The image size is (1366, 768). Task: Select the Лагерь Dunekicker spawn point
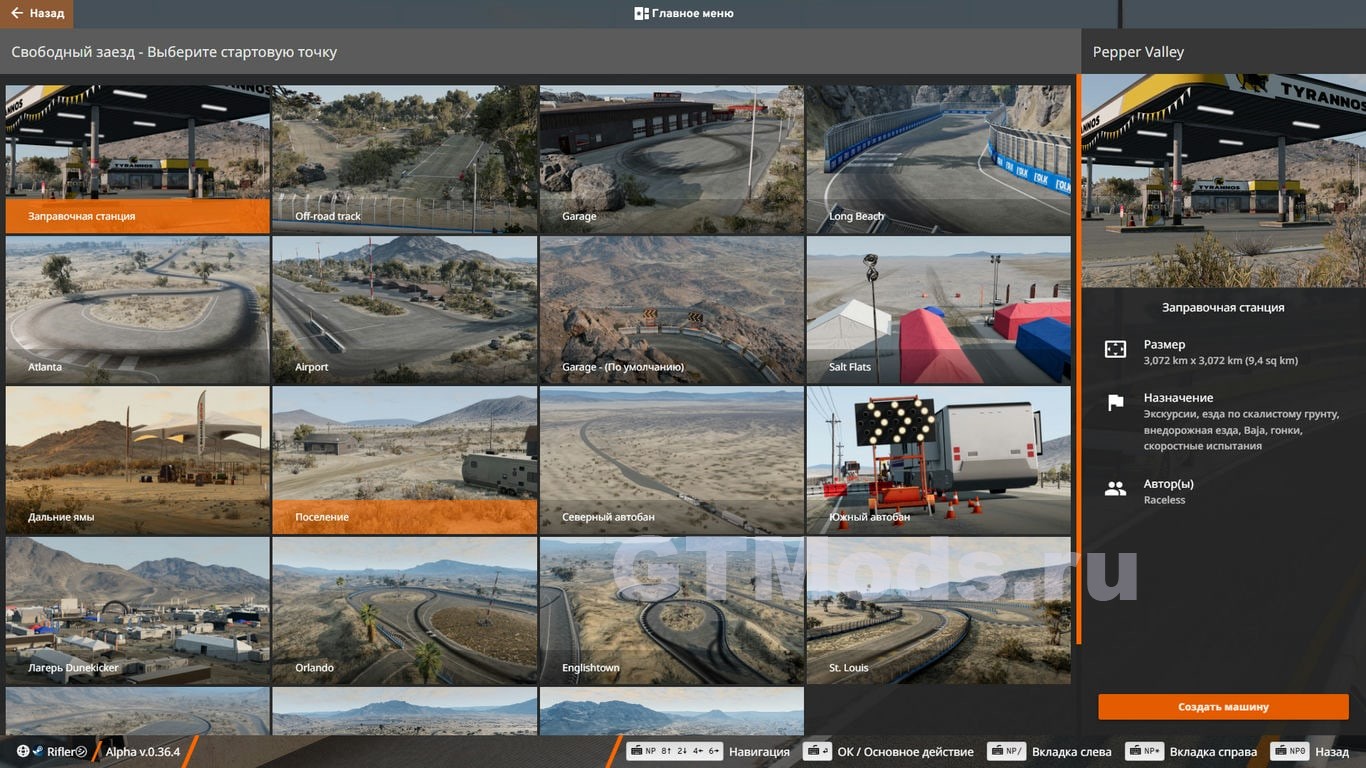pos(137,611)
